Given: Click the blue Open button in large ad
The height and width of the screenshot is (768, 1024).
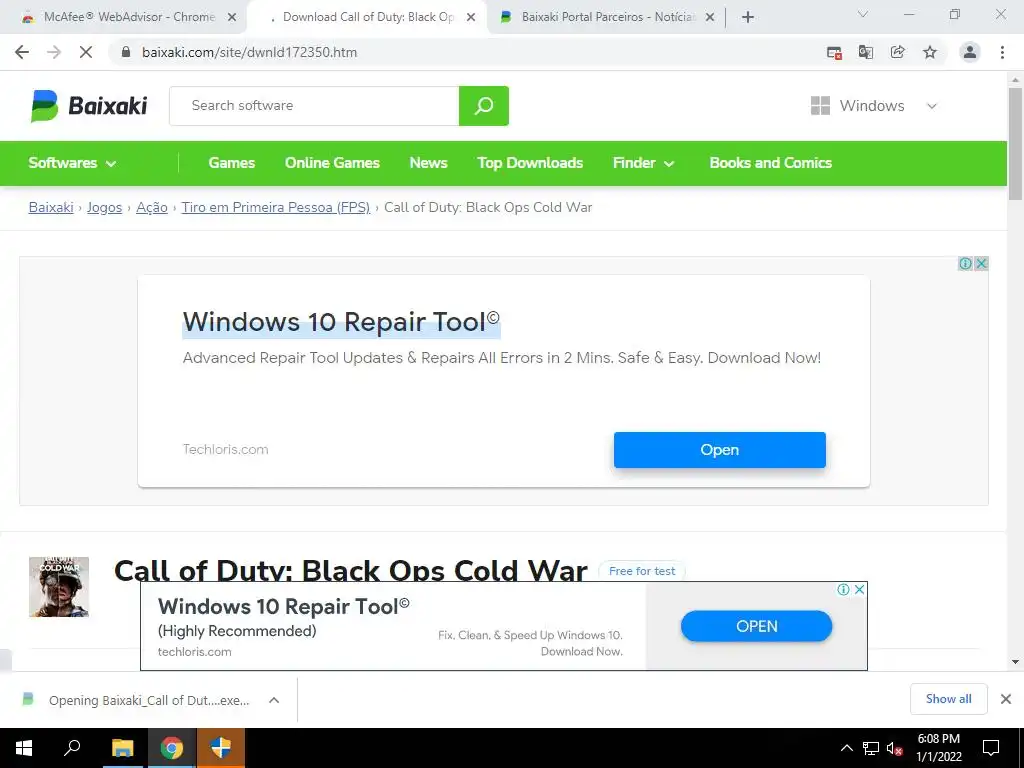Looking at the screenshot, I should coord(720,450).
